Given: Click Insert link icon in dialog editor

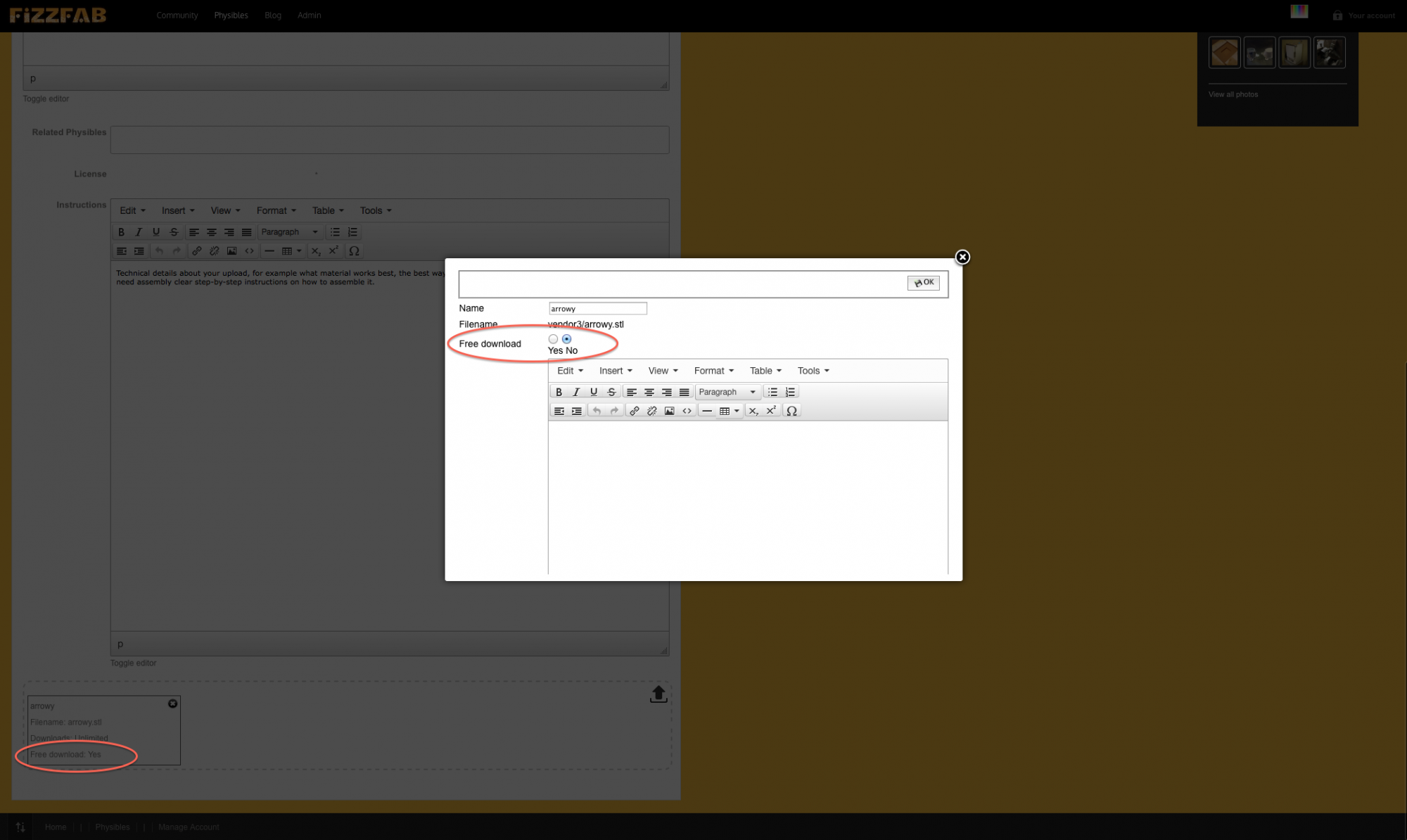Looking at the screenshot, I should tap(634, 411).
